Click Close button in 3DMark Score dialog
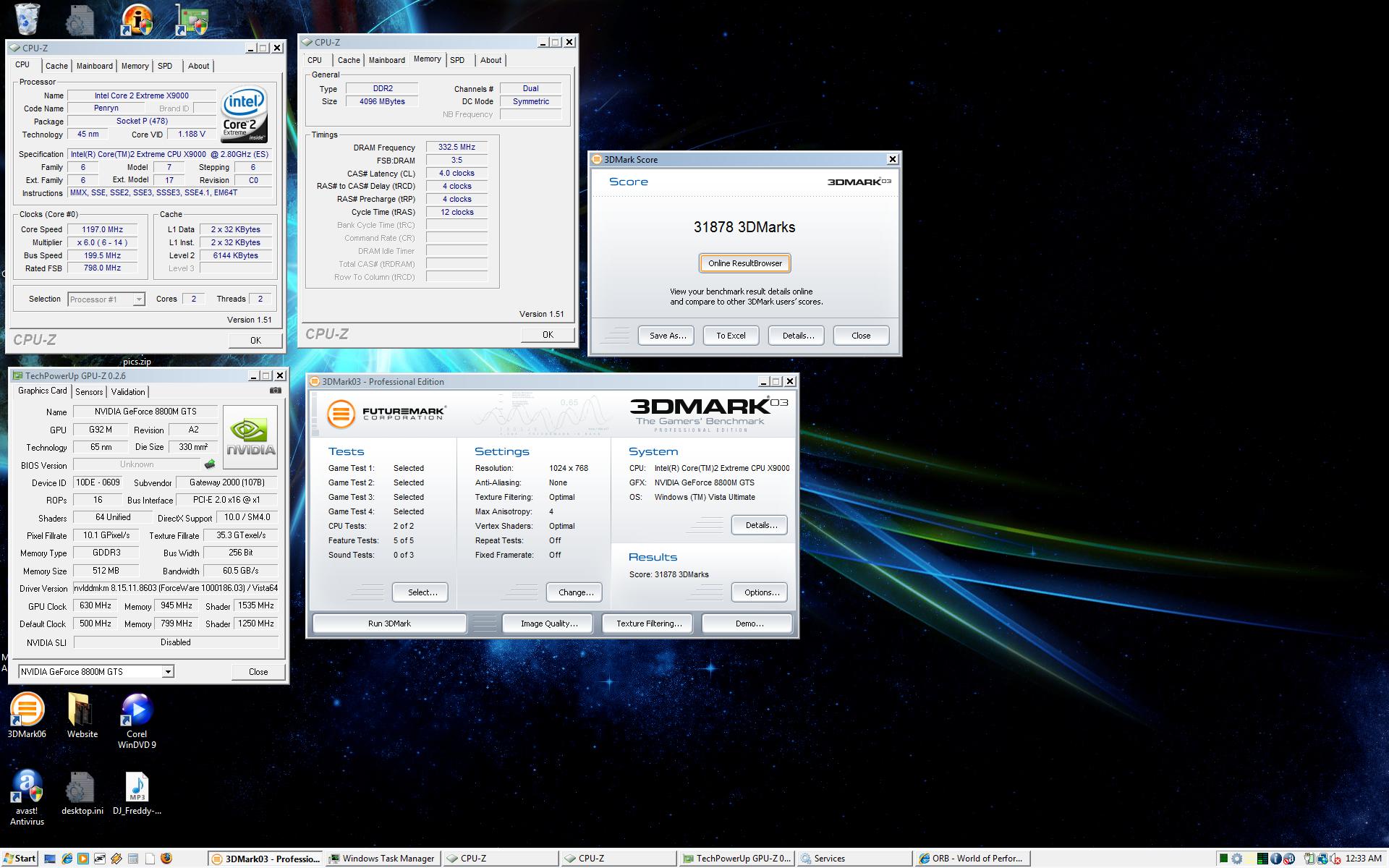 861,336
